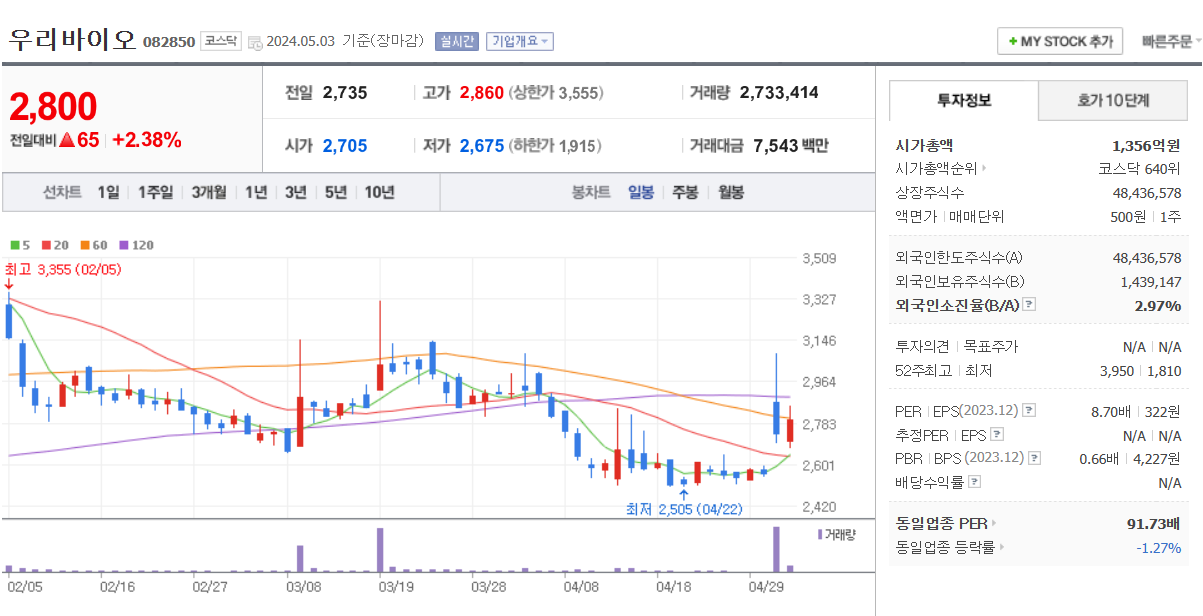Show the 일봉 candlestick chart
Viewport: 1203px width, 616px height.
641,193
